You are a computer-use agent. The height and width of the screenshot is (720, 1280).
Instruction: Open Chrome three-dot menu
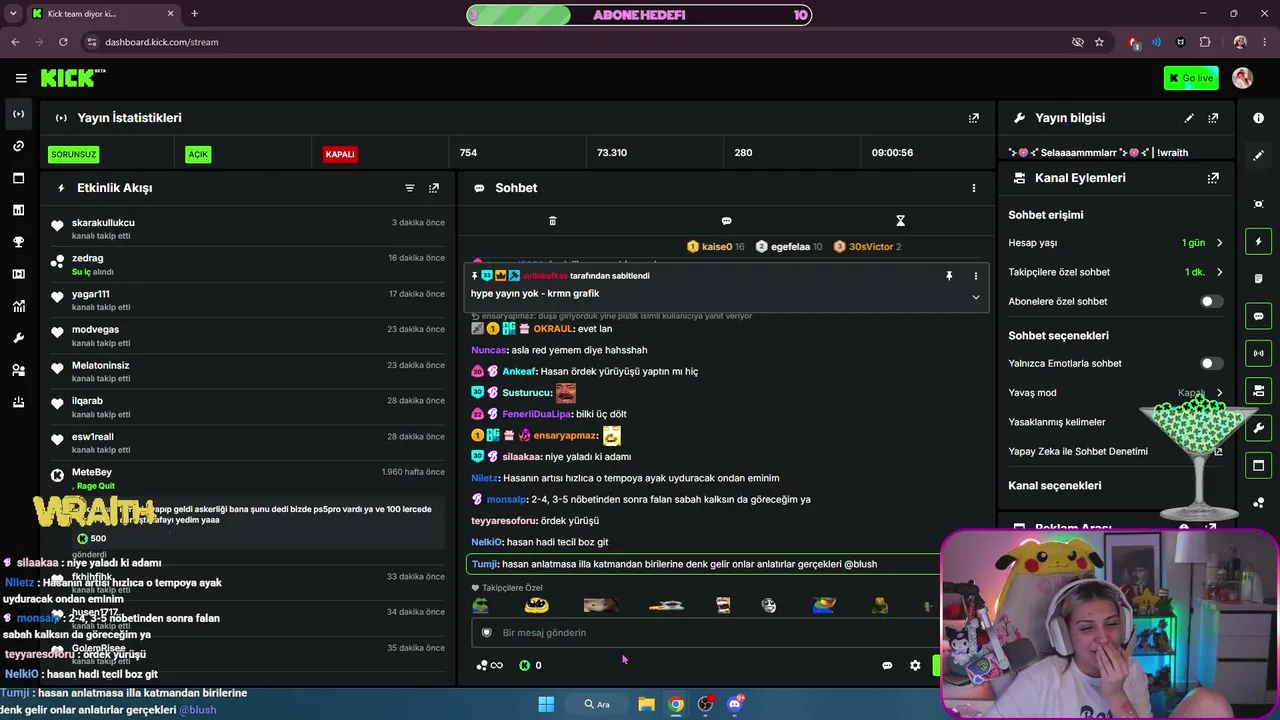point(1265,42)
